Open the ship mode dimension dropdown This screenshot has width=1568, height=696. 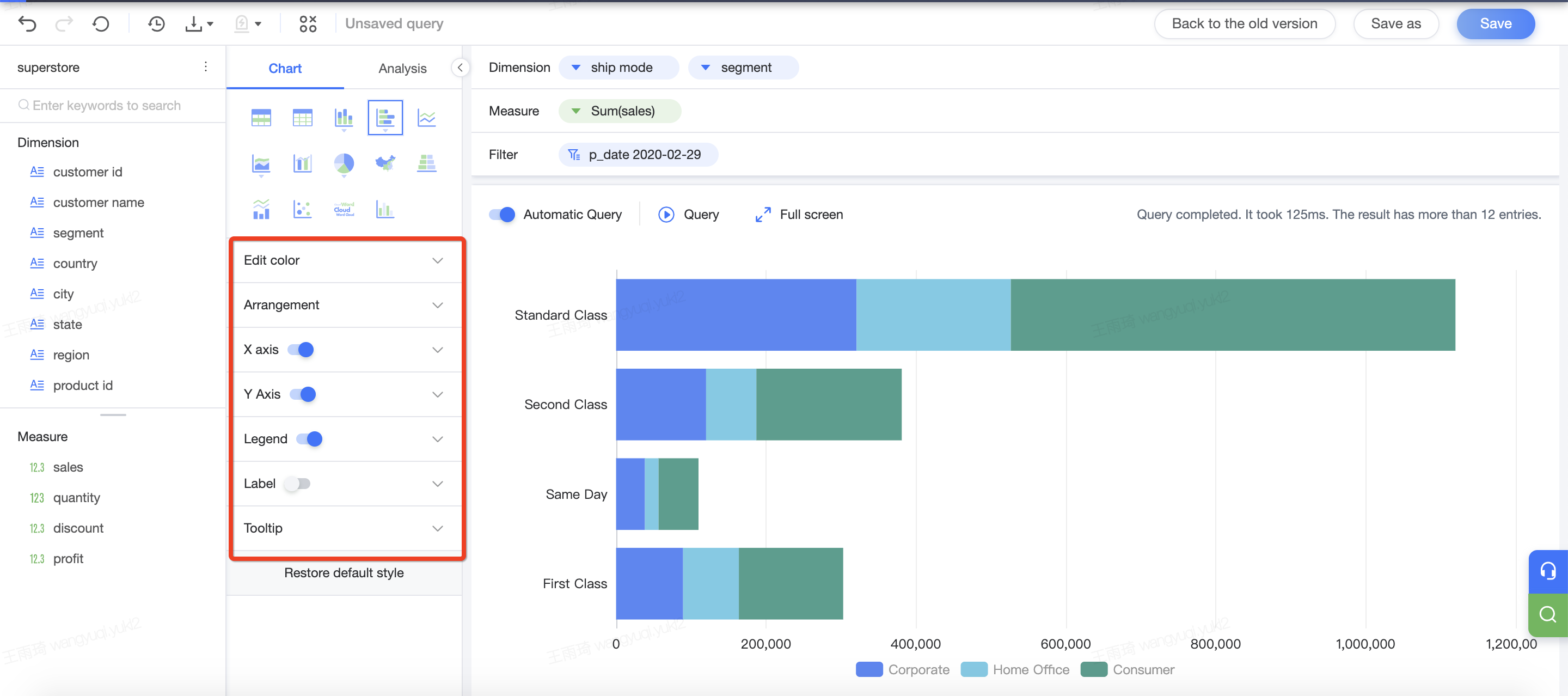tap(576, 68)
